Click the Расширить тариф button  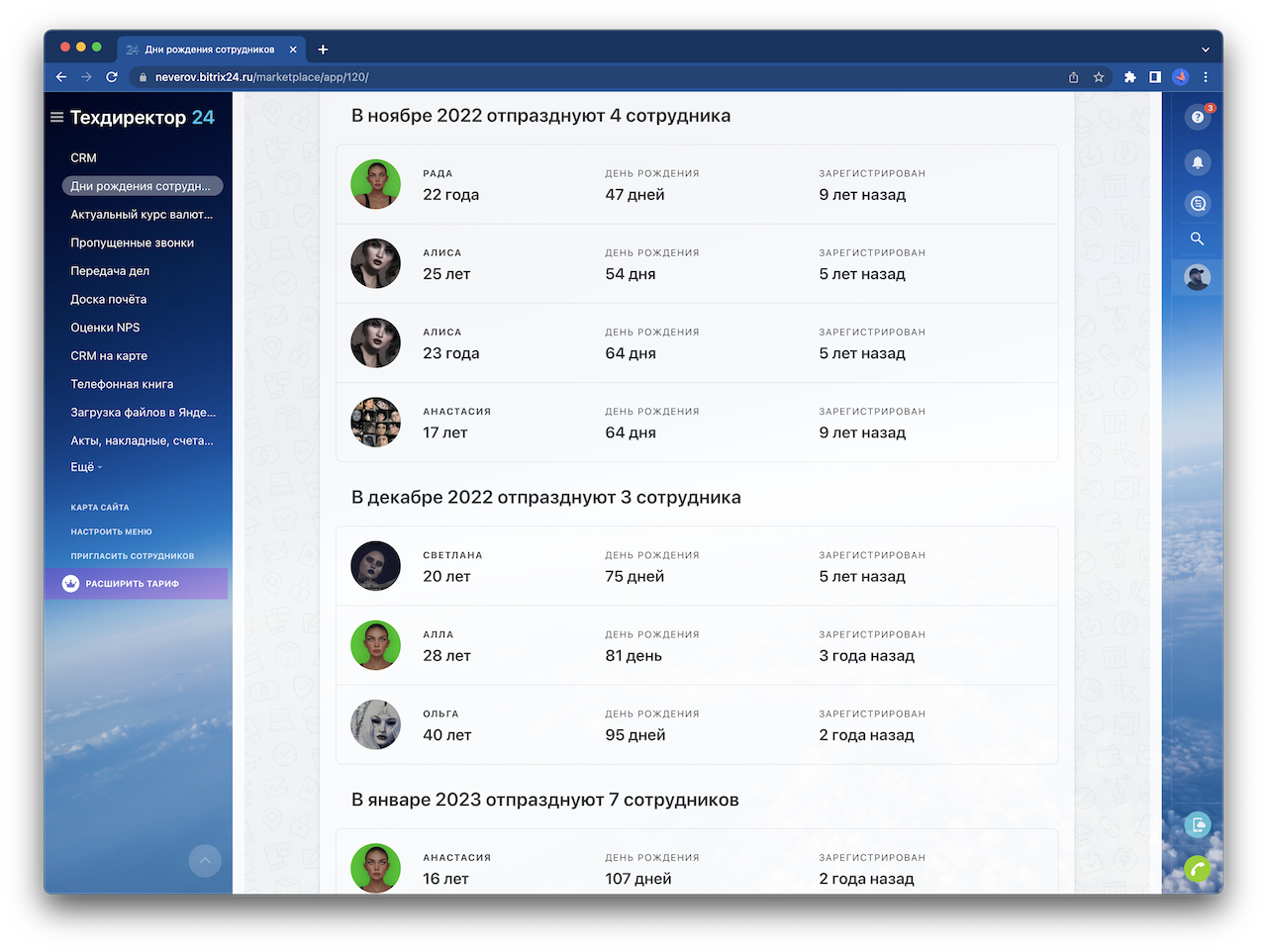tap(133, 584)
